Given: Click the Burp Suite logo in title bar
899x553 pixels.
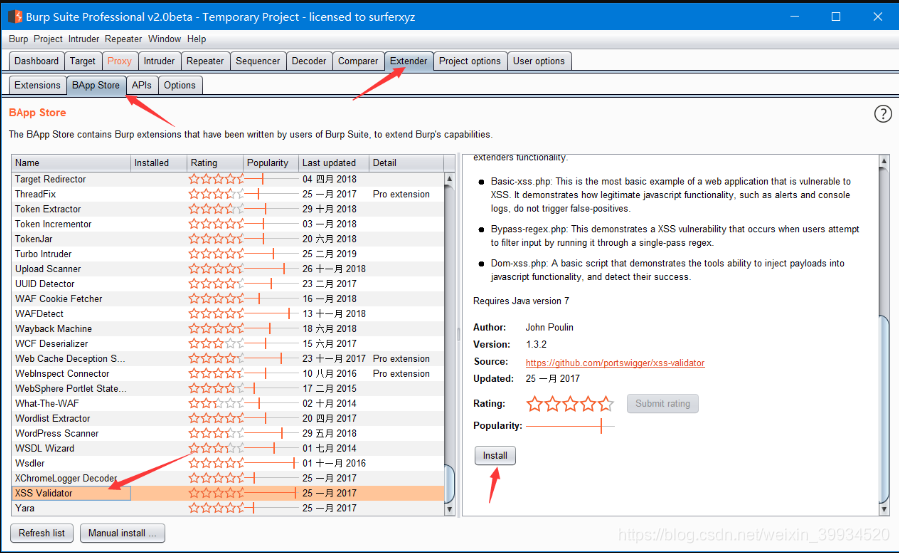Looking at the screenshot, I should pos(14,17).
